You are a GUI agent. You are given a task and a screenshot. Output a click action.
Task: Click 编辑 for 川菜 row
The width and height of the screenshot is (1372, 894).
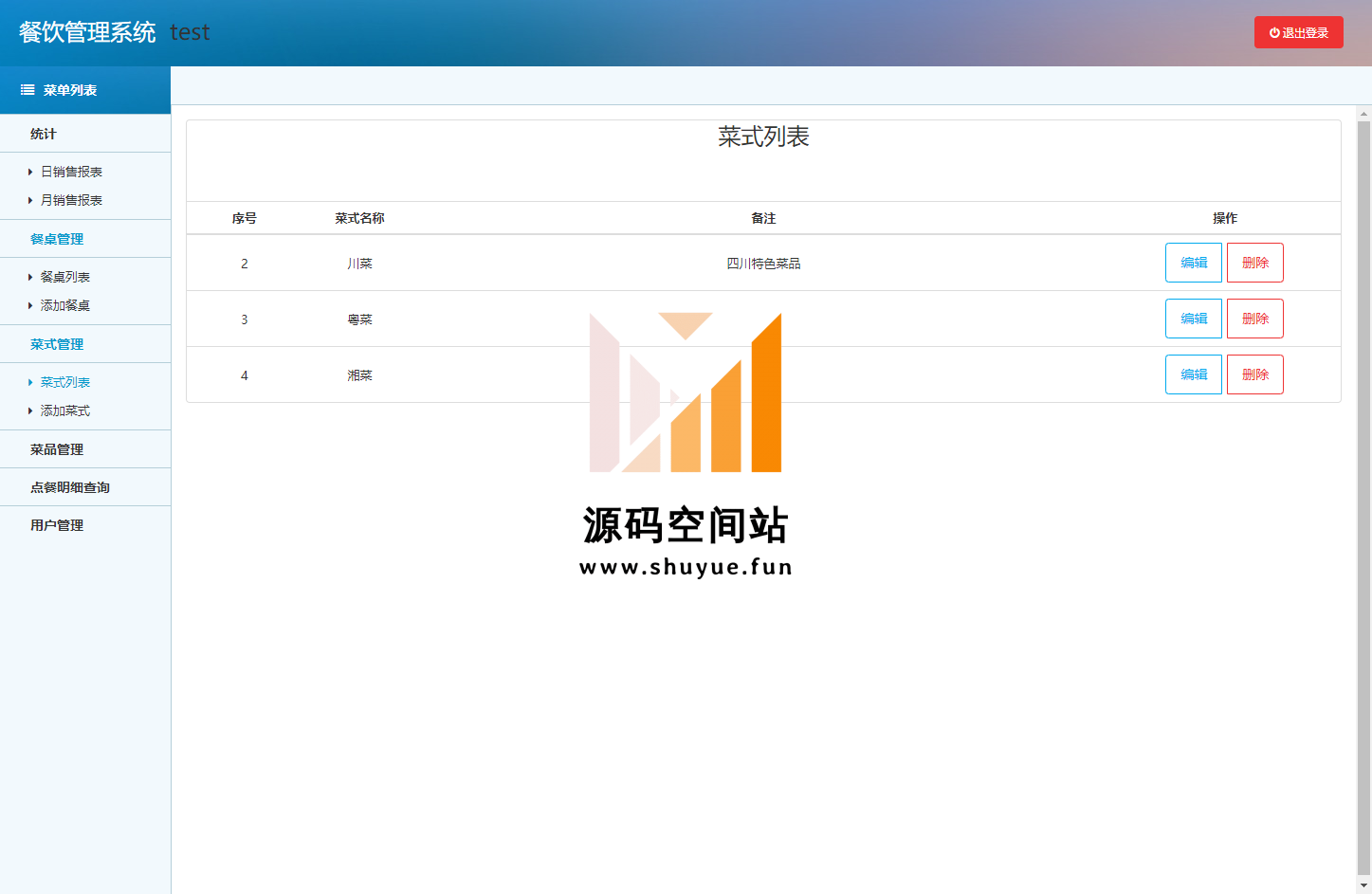[x=1194, y=263]
